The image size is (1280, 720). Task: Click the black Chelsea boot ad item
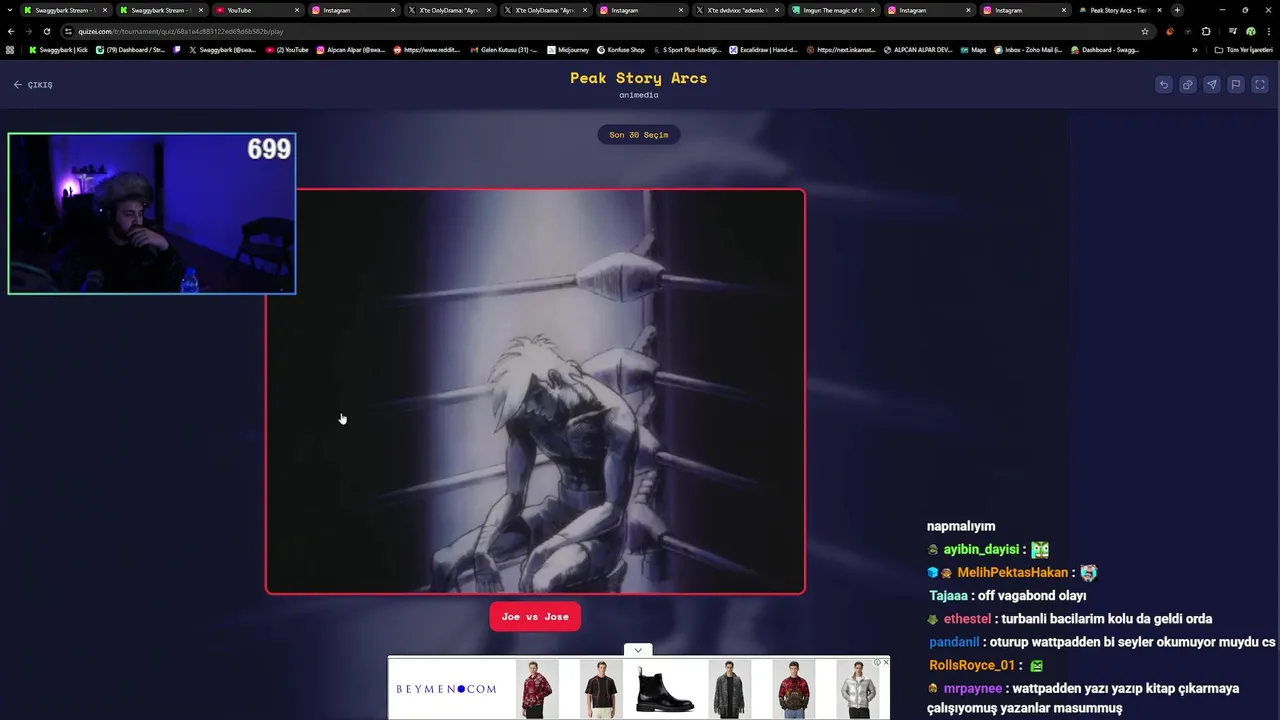click(665, 689)
